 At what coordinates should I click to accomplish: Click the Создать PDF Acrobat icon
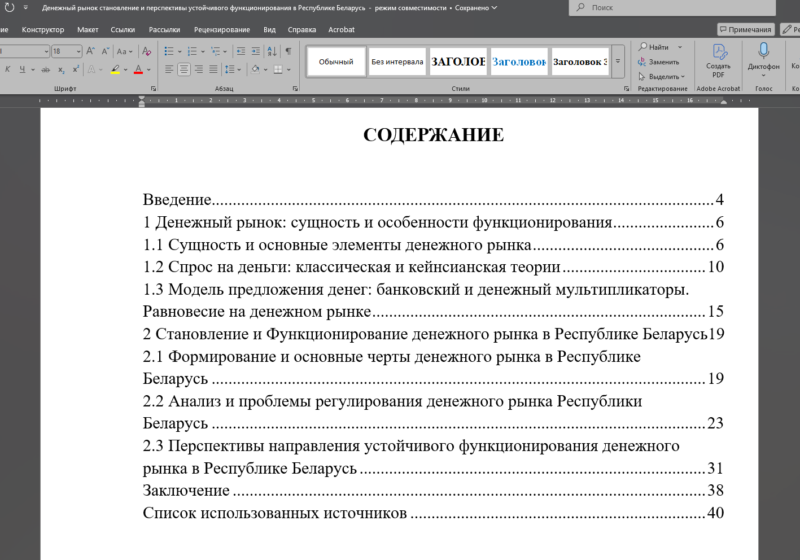point(718,60)
